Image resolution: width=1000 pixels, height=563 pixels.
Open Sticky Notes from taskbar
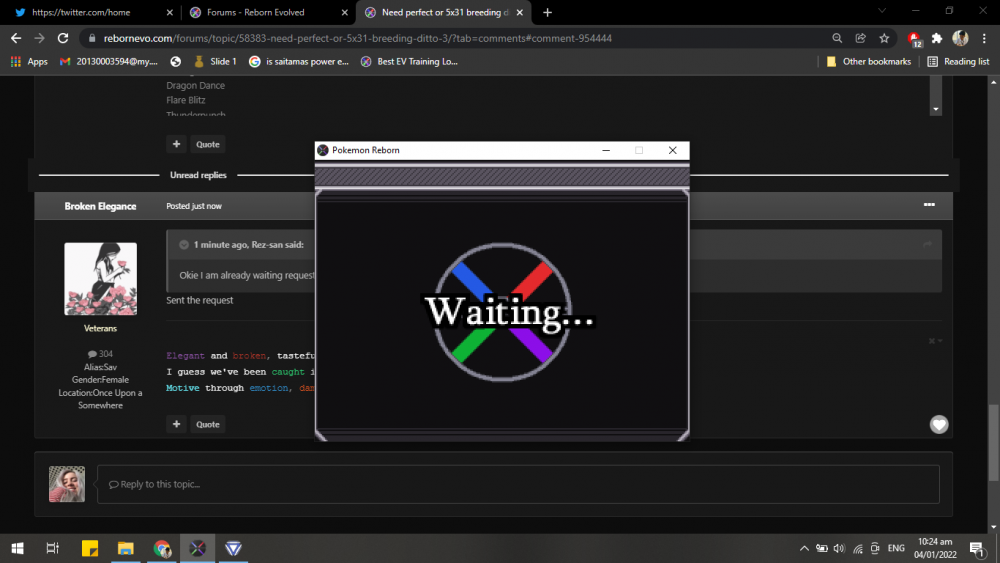click(x=90, y=548)
